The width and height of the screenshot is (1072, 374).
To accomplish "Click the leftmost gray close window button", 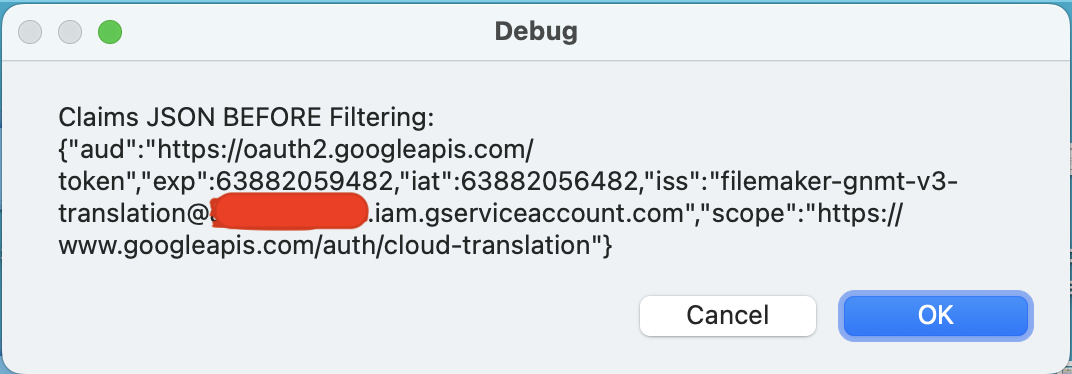I will pos(30,31).
